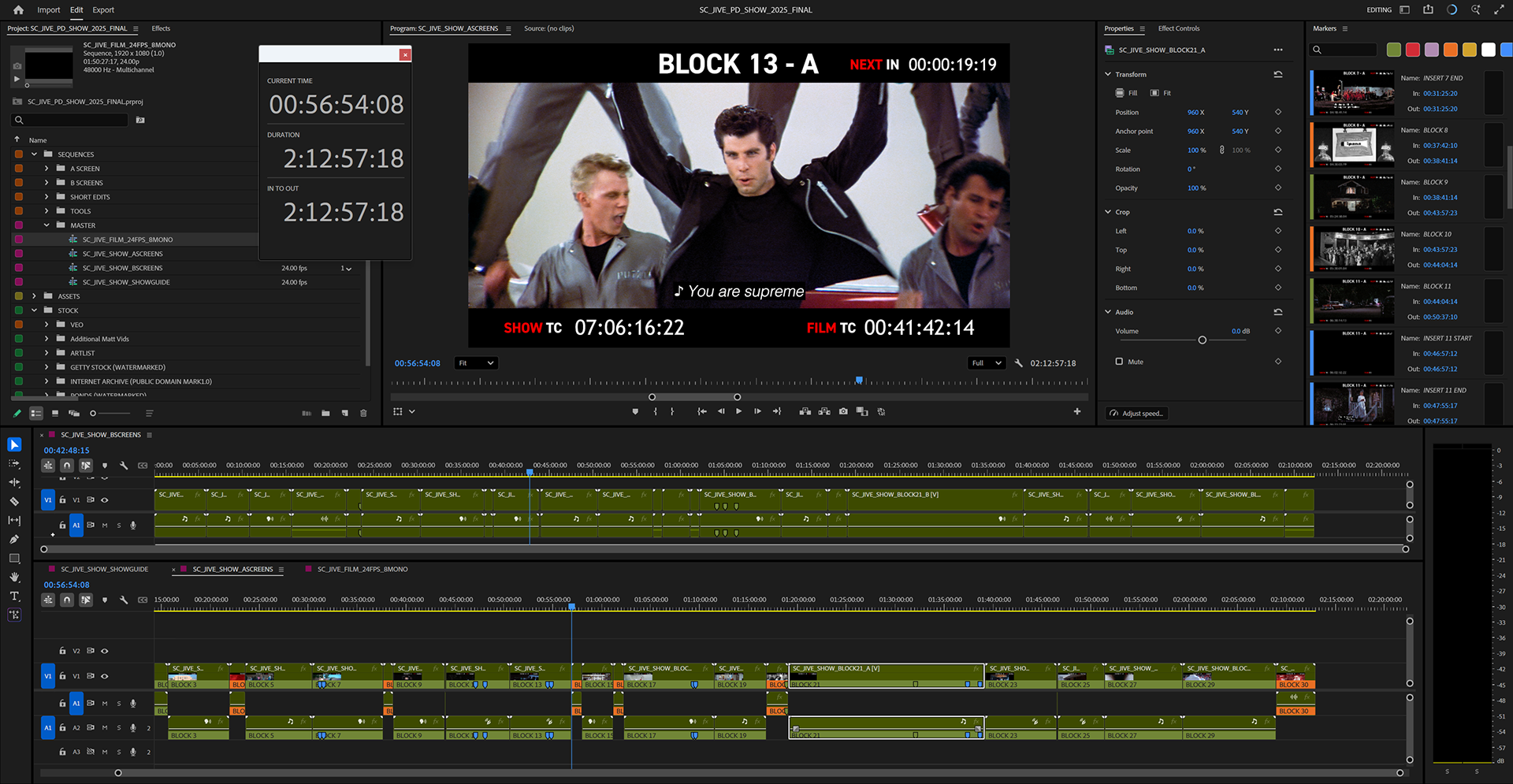Open the Fit zoom level dropdown
This screenshot has height=784, width=1513.
pyautogui.click(x=477, y=363)
